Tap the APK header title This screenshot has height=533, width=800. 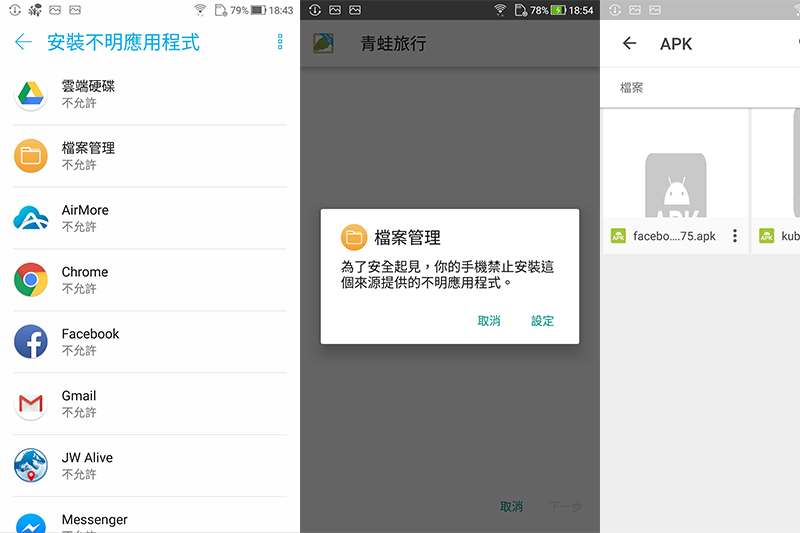(676, 44)
